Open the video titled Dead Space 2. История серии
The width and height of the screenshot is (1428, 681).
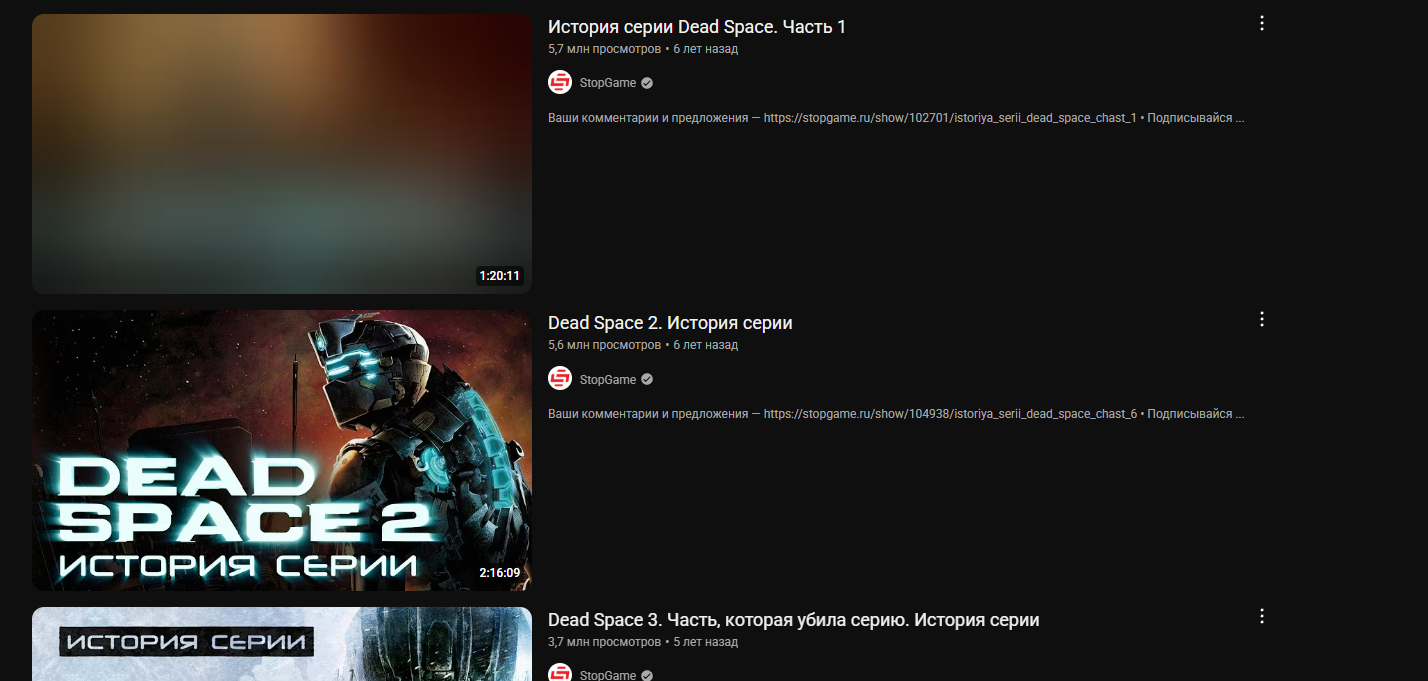click(670, 323)
